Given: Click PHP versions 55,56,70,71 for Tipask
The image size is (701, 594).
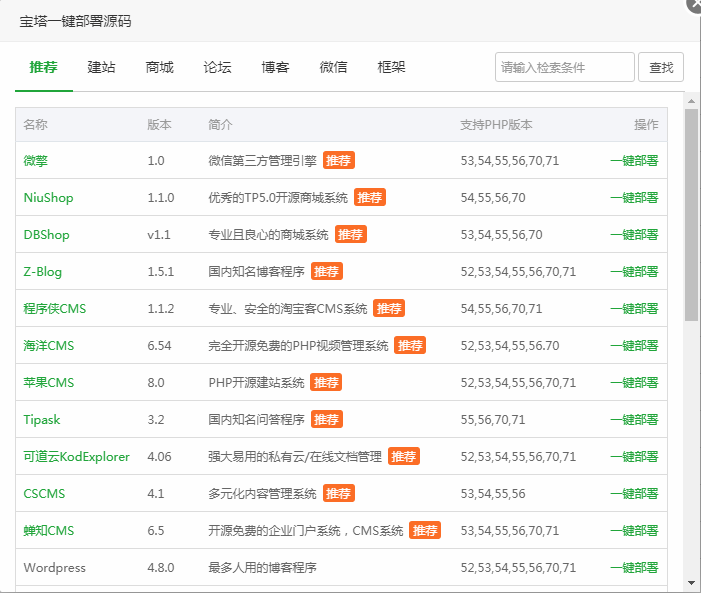Looking at the screenshot, I should pos(493,420).
